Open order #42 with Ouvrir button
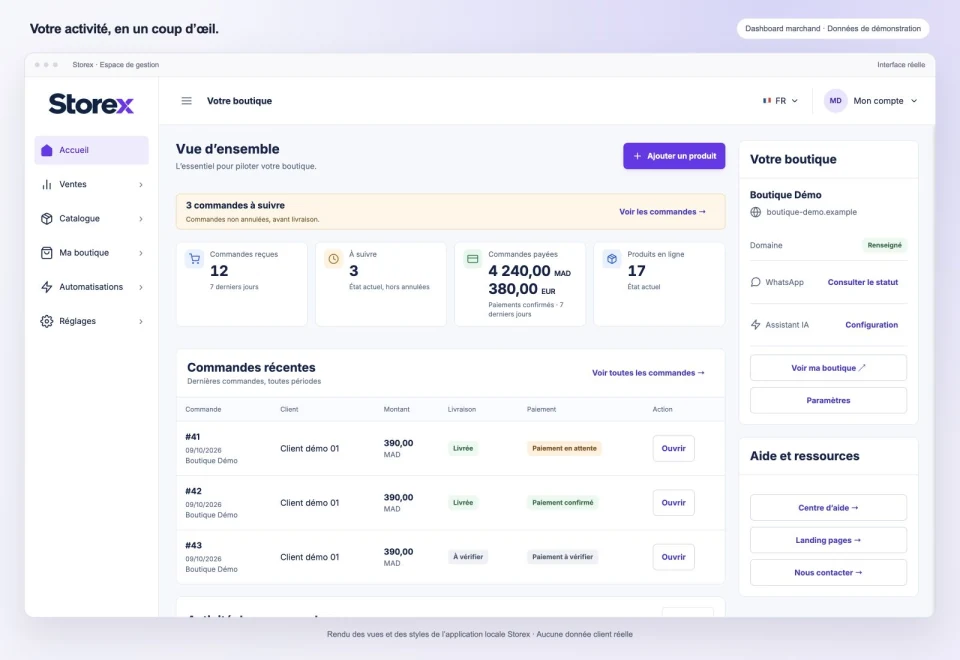Viewport: 960px width, 660px height. (x=673, y=503)
